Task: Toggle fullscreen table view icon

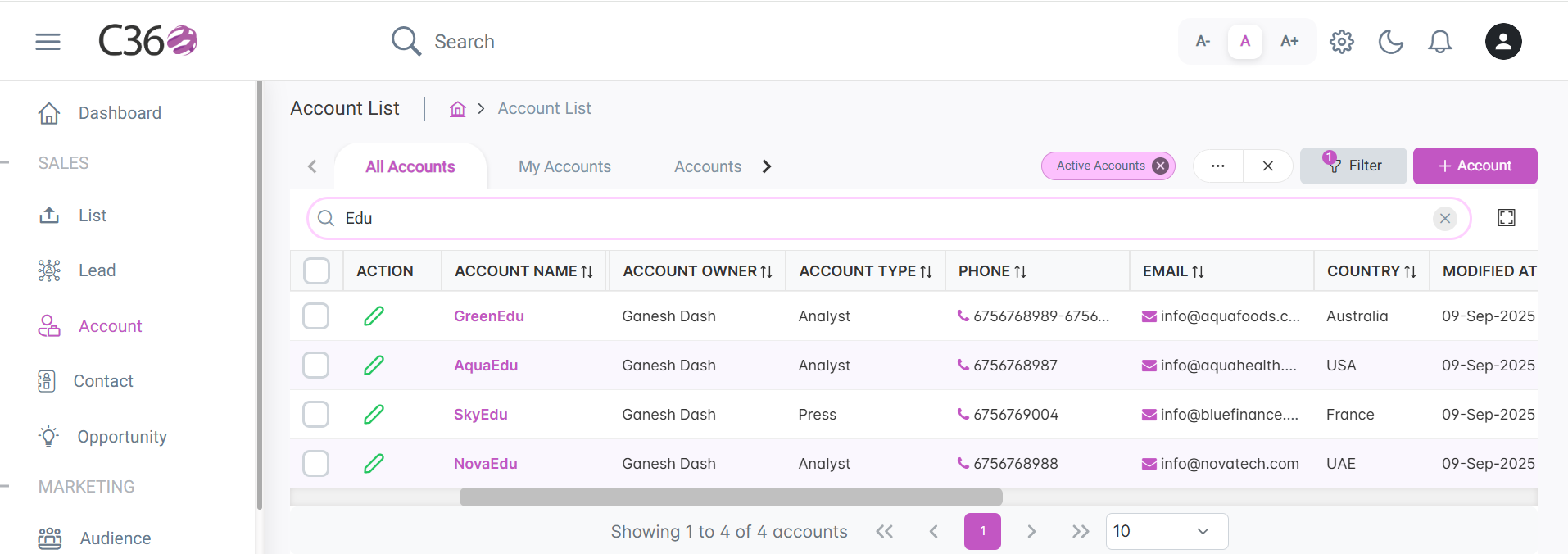Action: click(x=1507, y=217)
